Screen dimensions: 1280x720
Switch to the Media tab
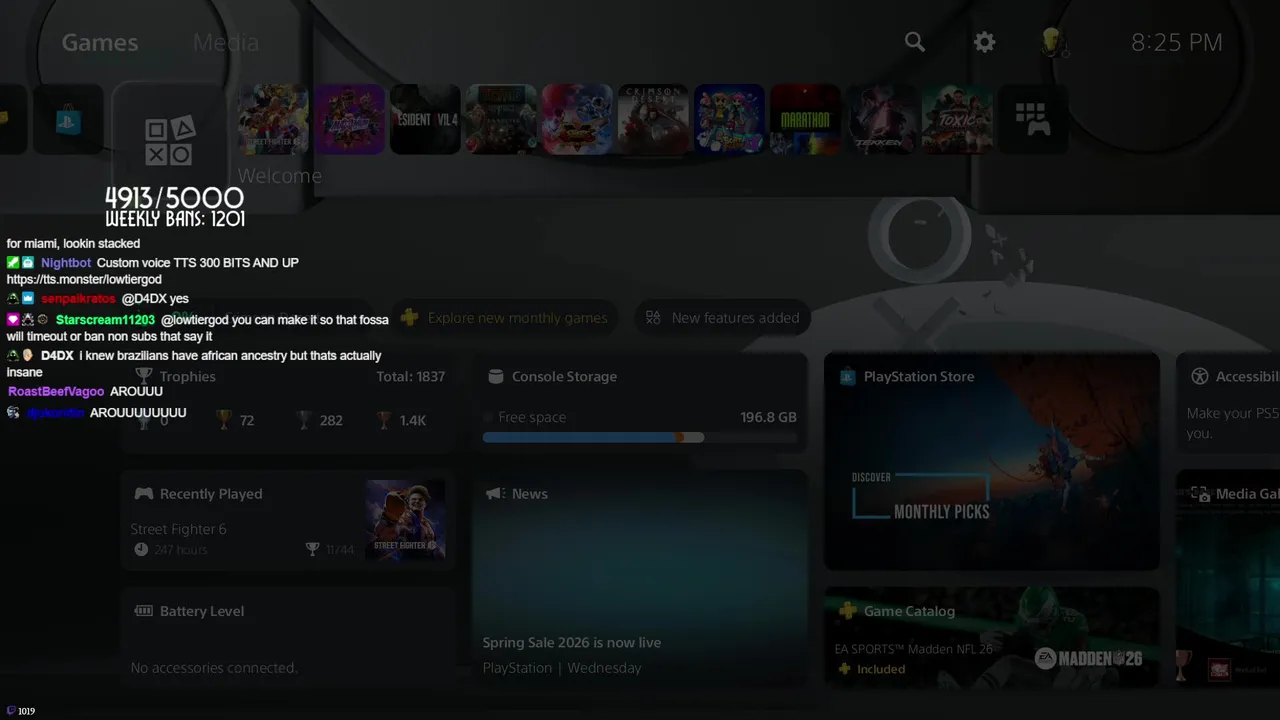pyautogui.click(x=226, y=42)
